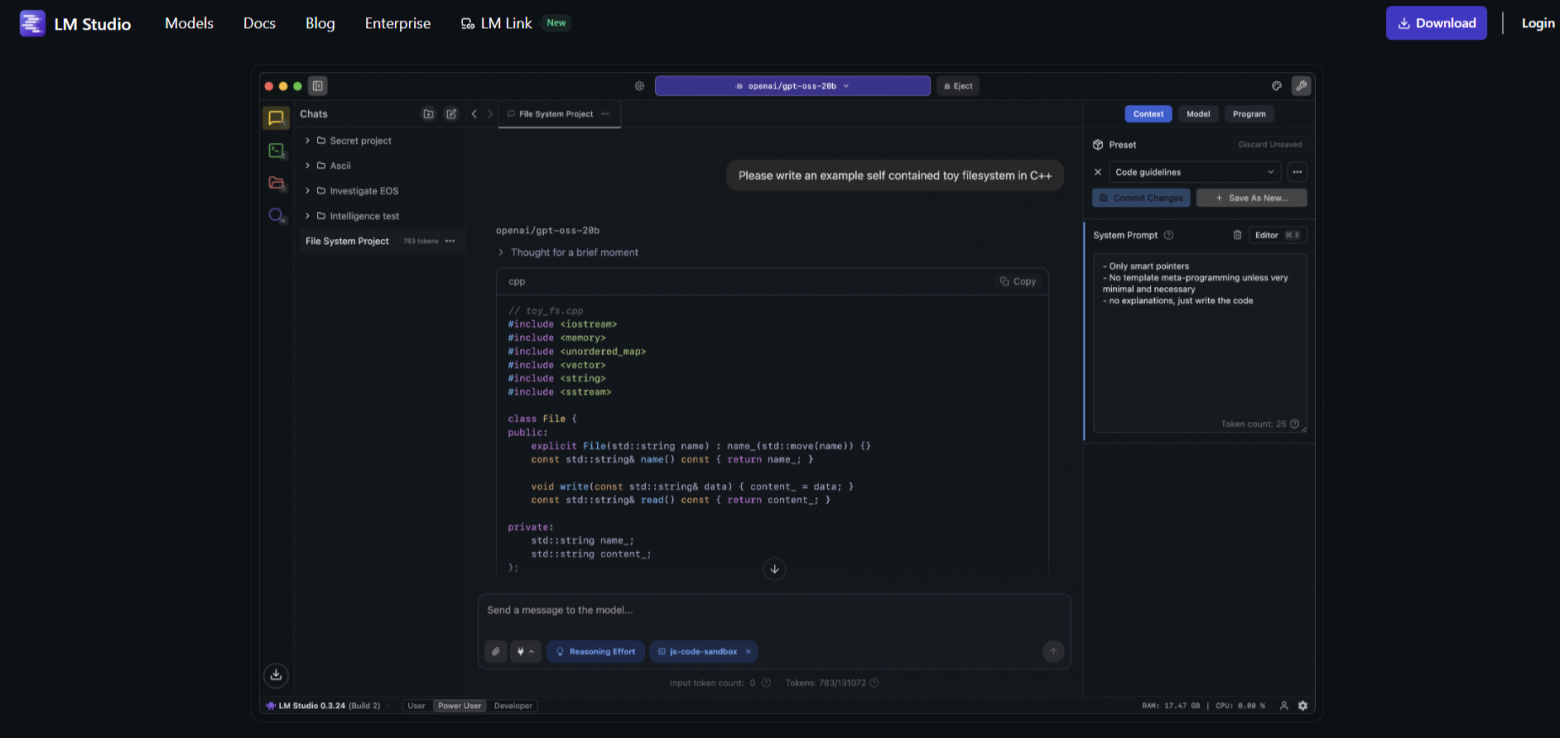Switch to Developer mode in status bar
Screen dimensions: 1560x738
point(514,706)
